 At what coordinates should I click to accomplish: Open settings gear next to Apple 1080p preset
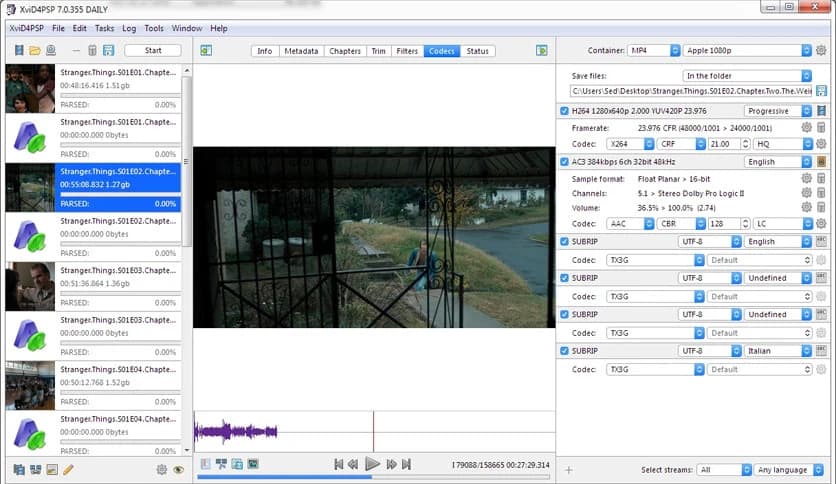pos(821,50)
